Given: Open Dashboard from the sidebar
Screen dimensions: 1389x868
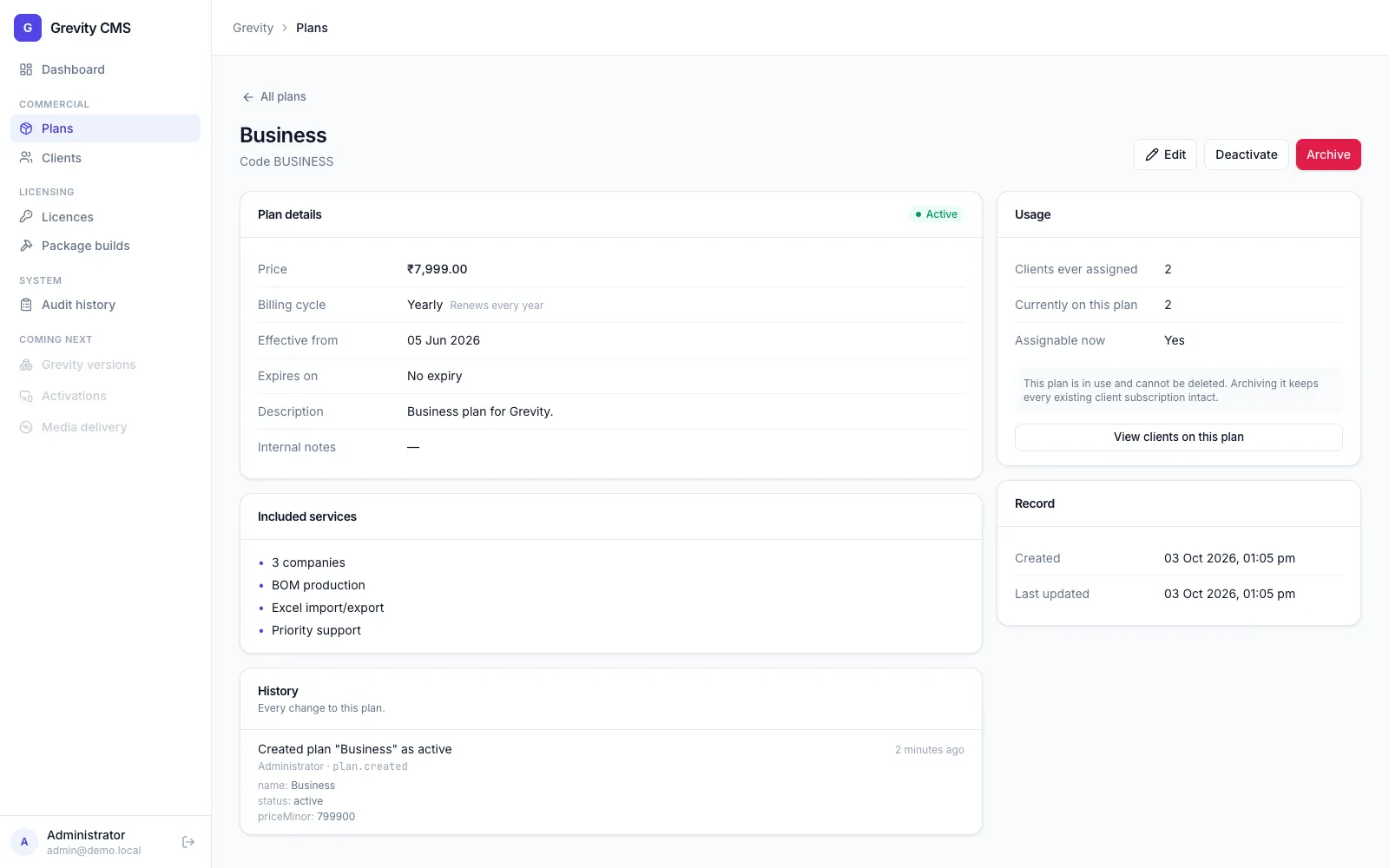Looking at the screenshot, I should [105, 69].
